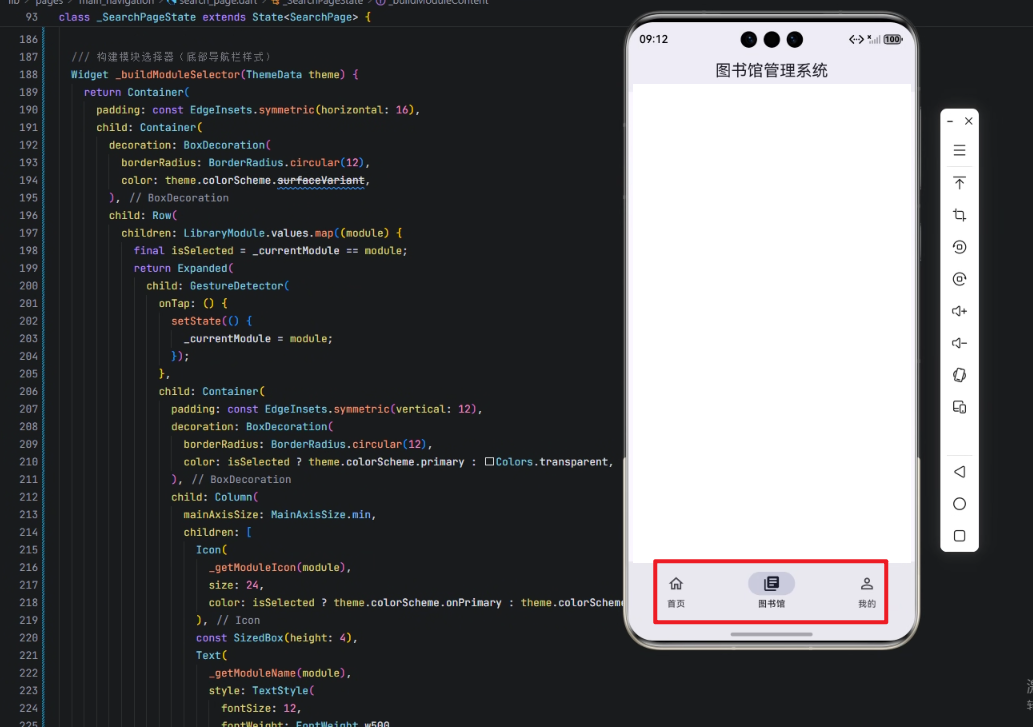Click line number 205 in the gutter
The image size is (1033, 727).
tap(28, 374)
